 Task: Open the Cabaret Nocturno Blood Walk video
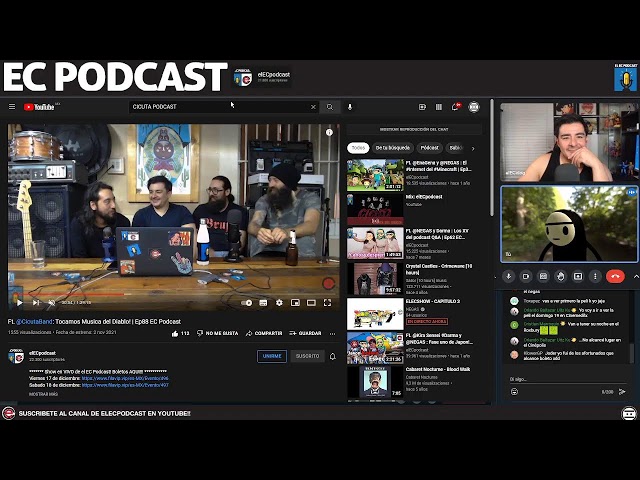point(375,382)
